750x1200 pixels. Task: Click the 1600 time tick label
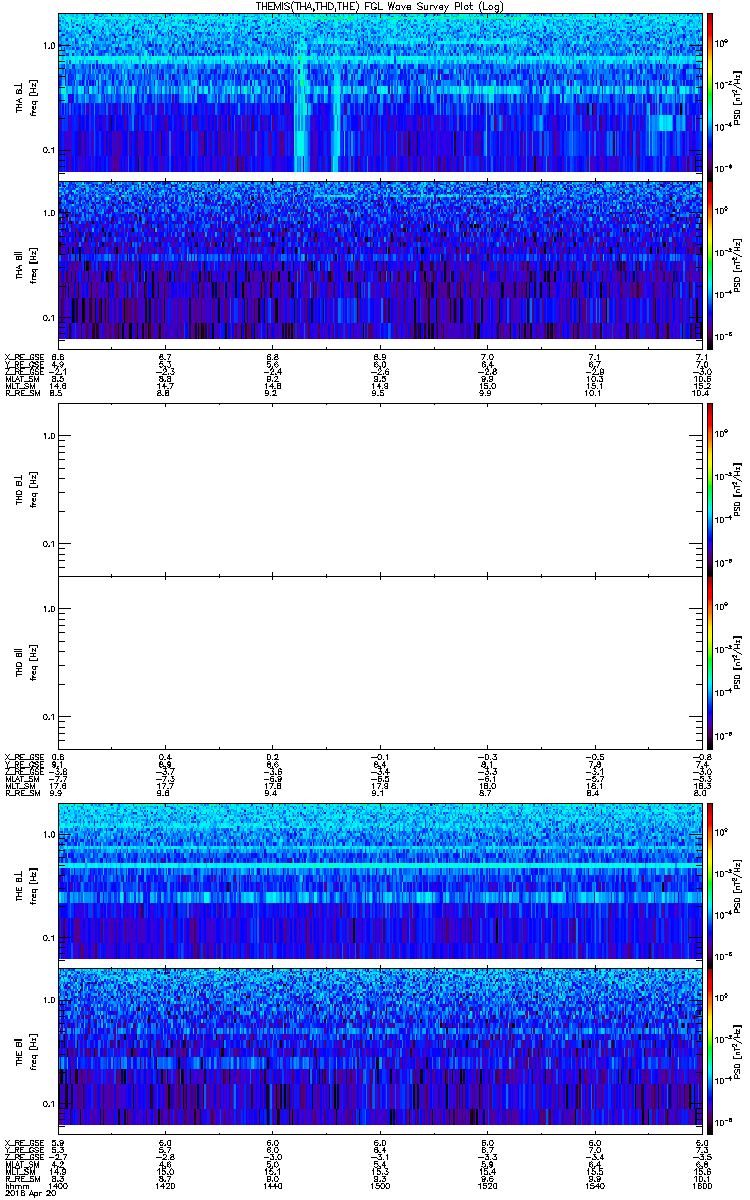701,1184
